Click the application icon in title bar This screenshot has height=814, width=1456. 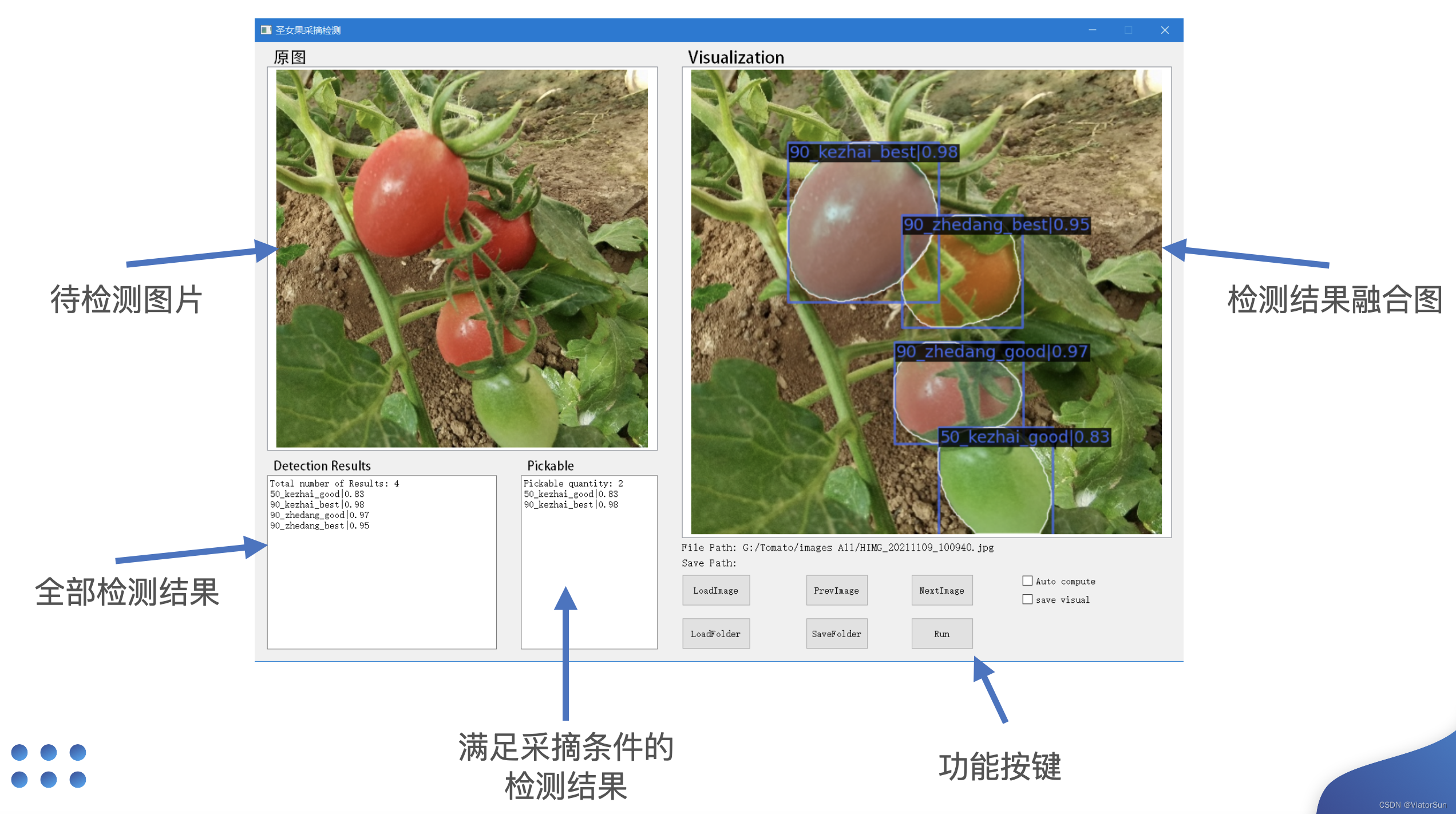pos(266,30)
